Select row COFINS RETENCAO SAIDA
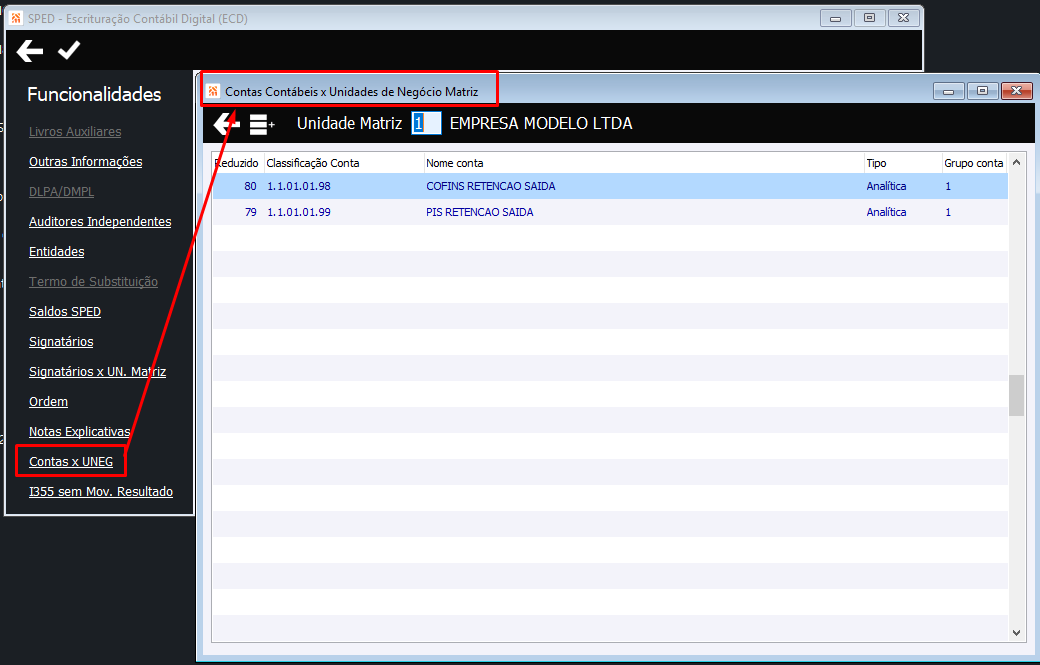This screenshot has width=1040, height=665. (610, 186)
